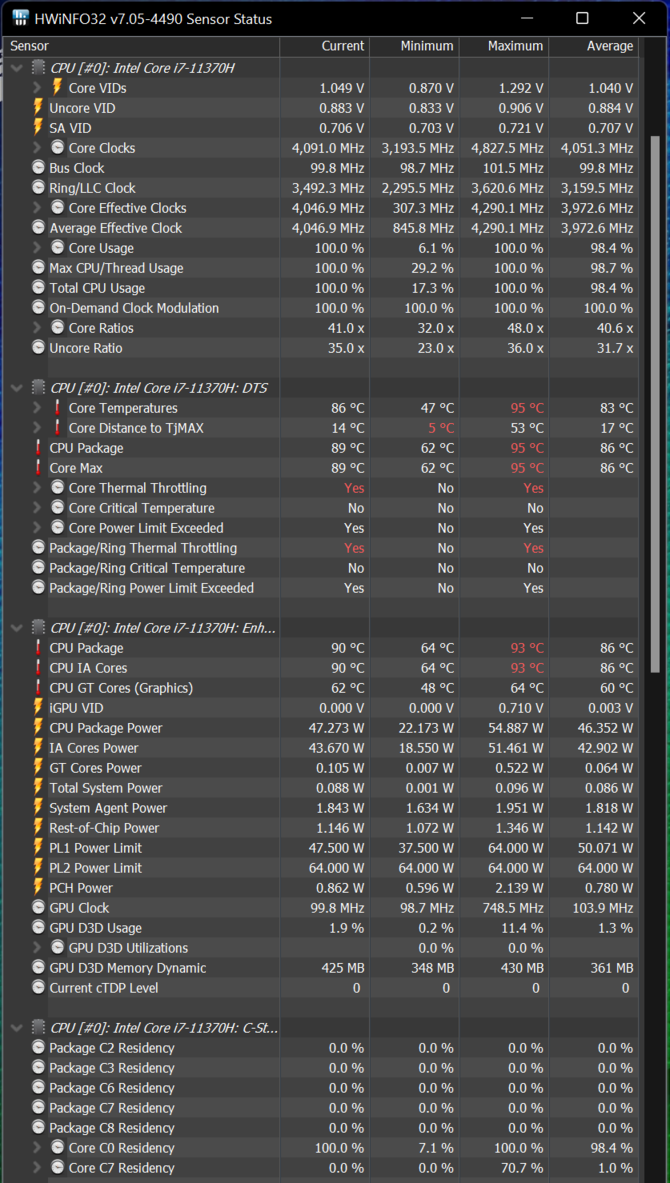Select the Core Critical Temperature row
Image resolution: width=670 pixels, height=1183 pixels.
point(321,508)
